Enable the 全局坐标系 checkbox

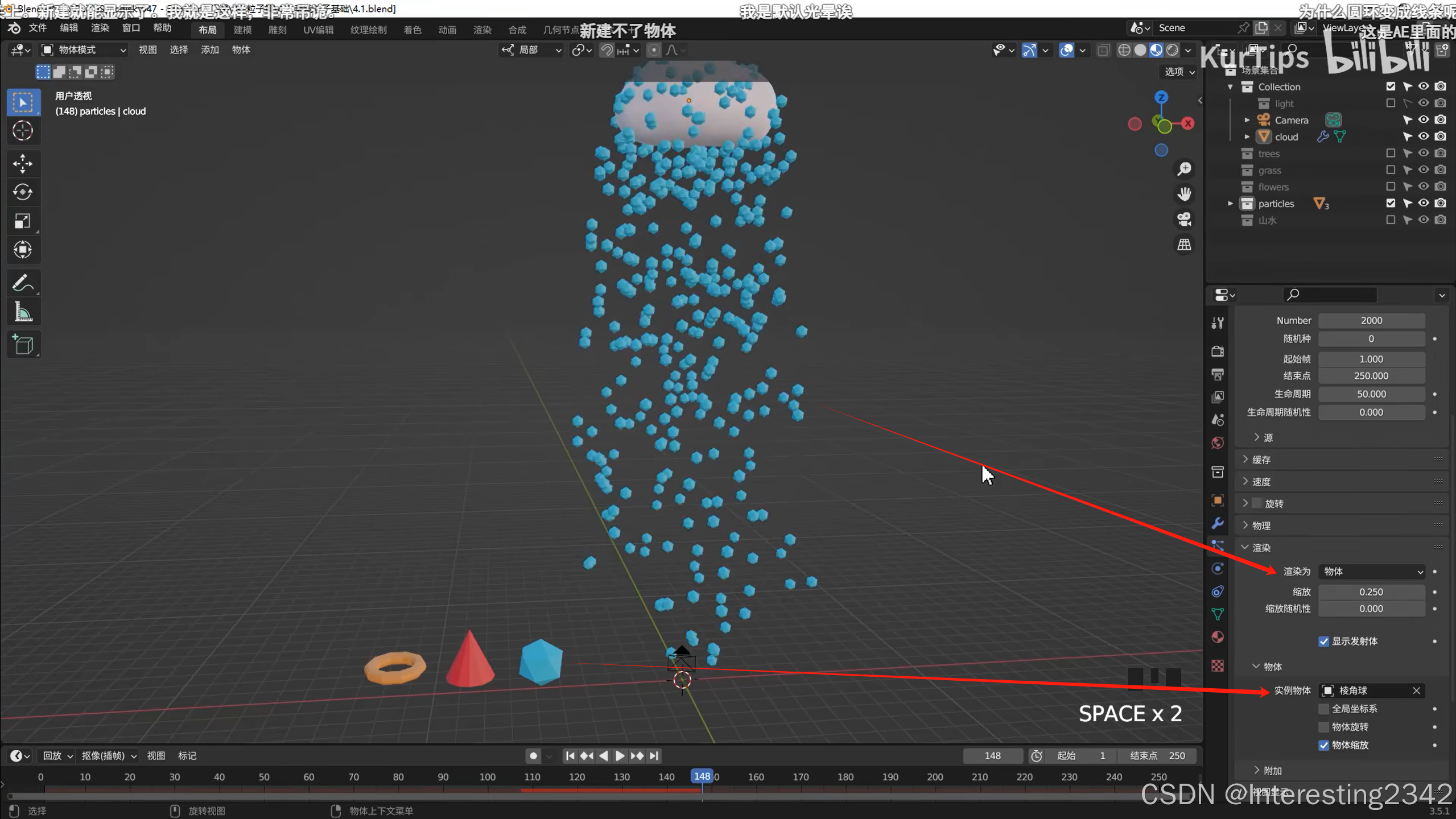click(x=1323, y=709)
